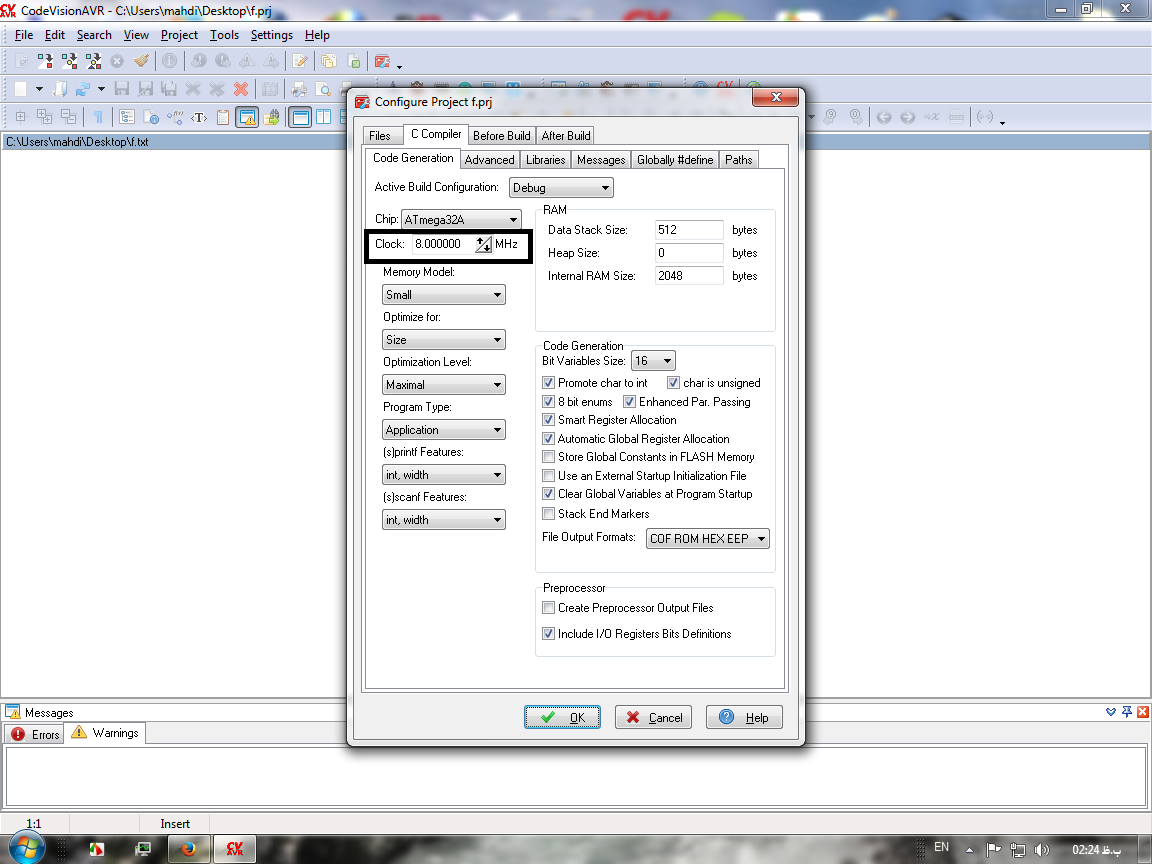The height and width of the screenshot is (864, 1152).
Task: Click the Cancel button
Action: 654,717
